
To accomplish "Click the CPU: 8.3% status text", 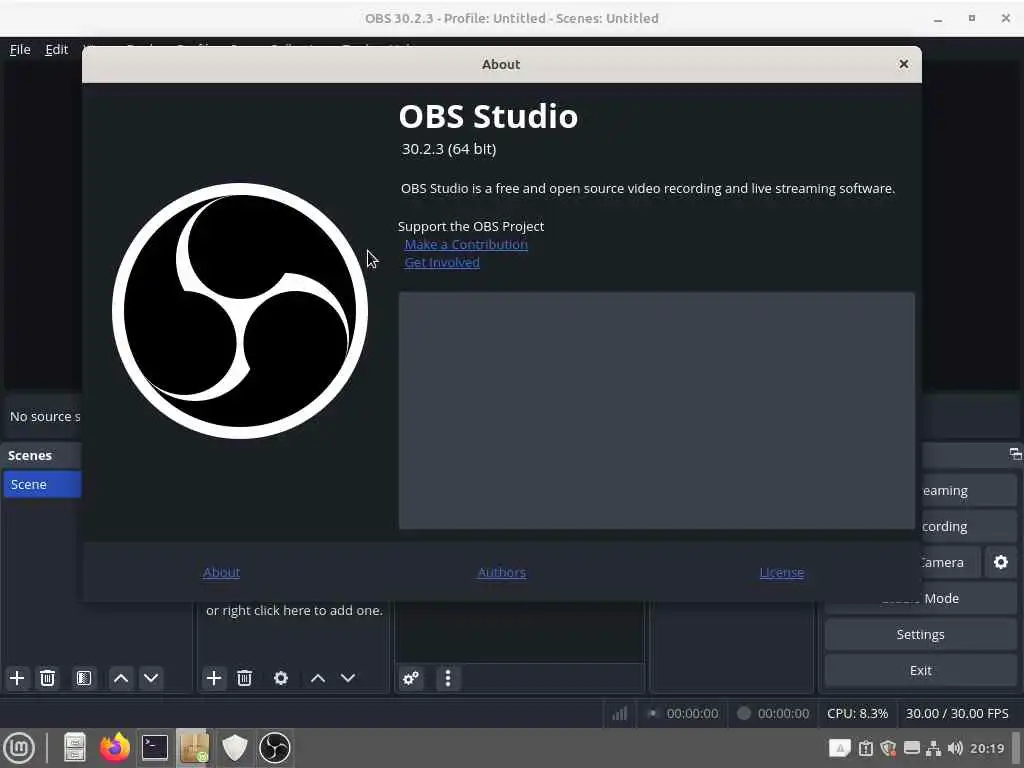I will (857, 714).
